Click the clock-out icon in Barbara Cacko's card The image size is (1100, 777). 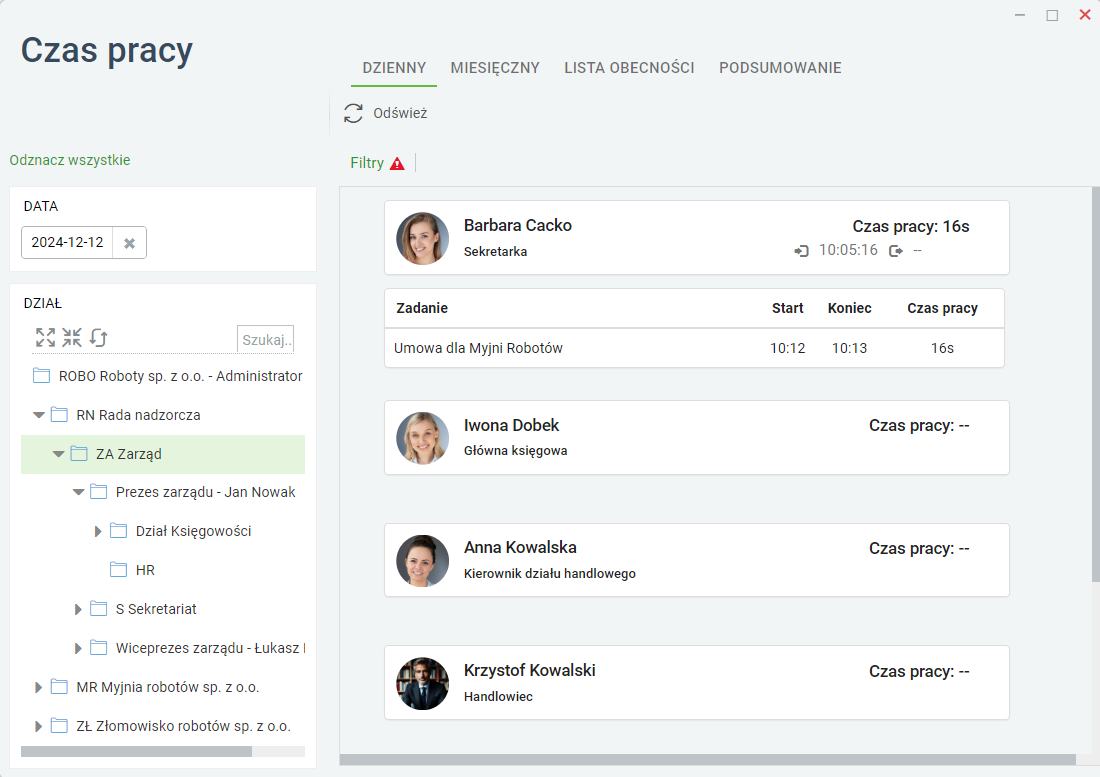point(896,250)
